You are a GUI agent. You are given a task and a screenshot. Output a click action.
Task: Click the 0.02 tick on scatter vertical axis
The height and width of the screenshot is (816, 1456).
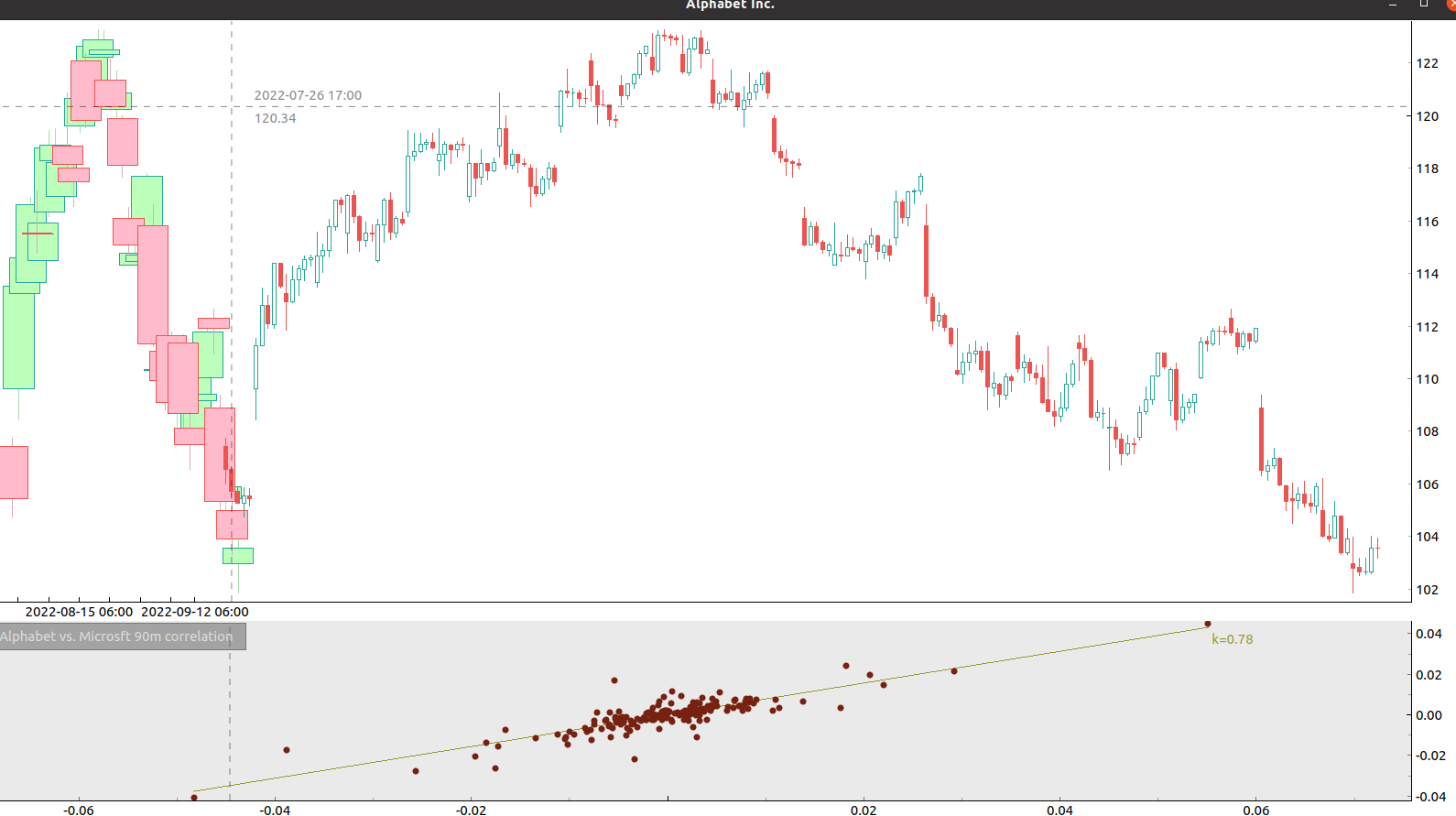(x=1429, y=675)
